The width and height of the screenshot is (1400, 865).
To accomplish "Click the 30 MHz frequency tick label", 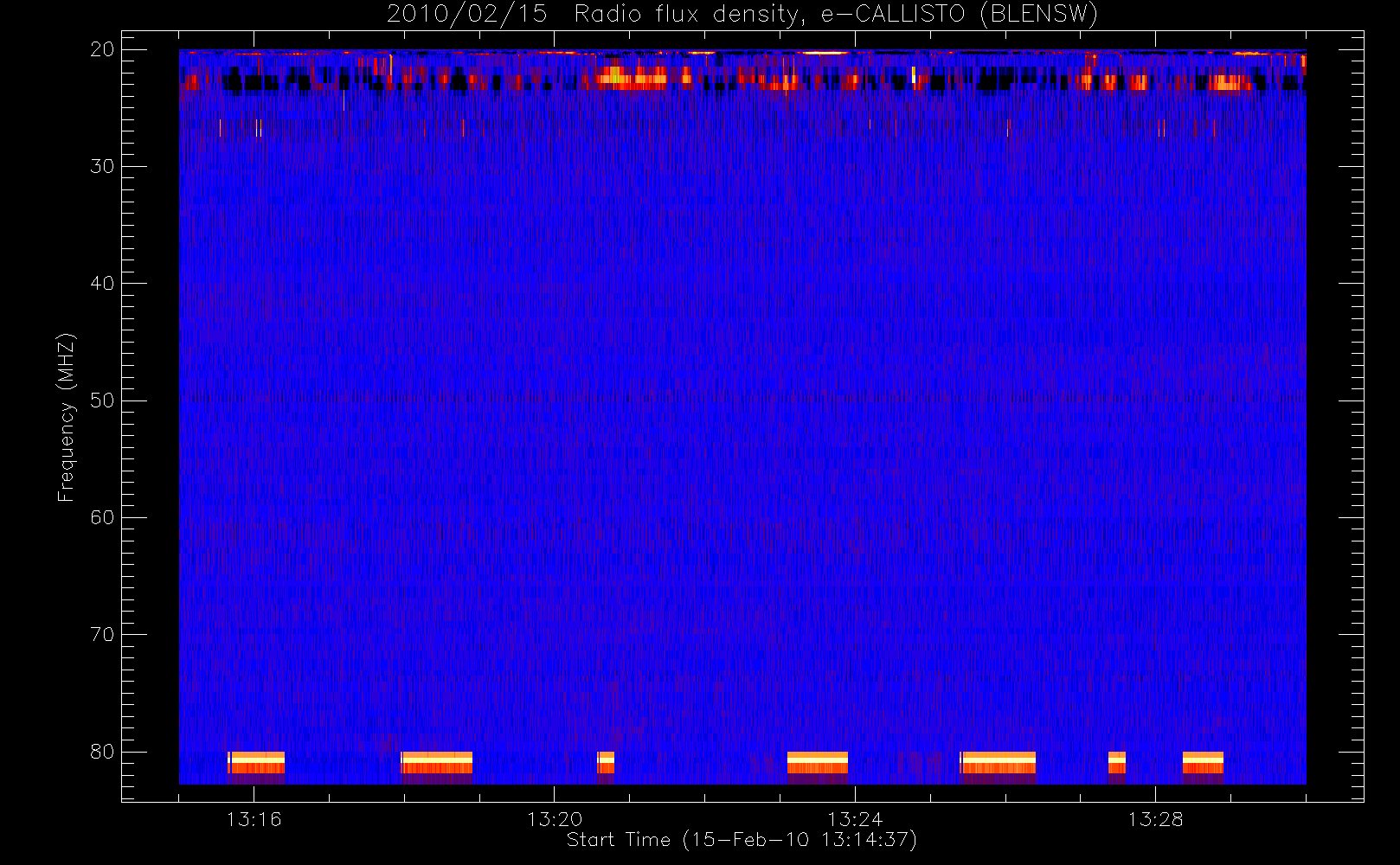I will (102, 166).
